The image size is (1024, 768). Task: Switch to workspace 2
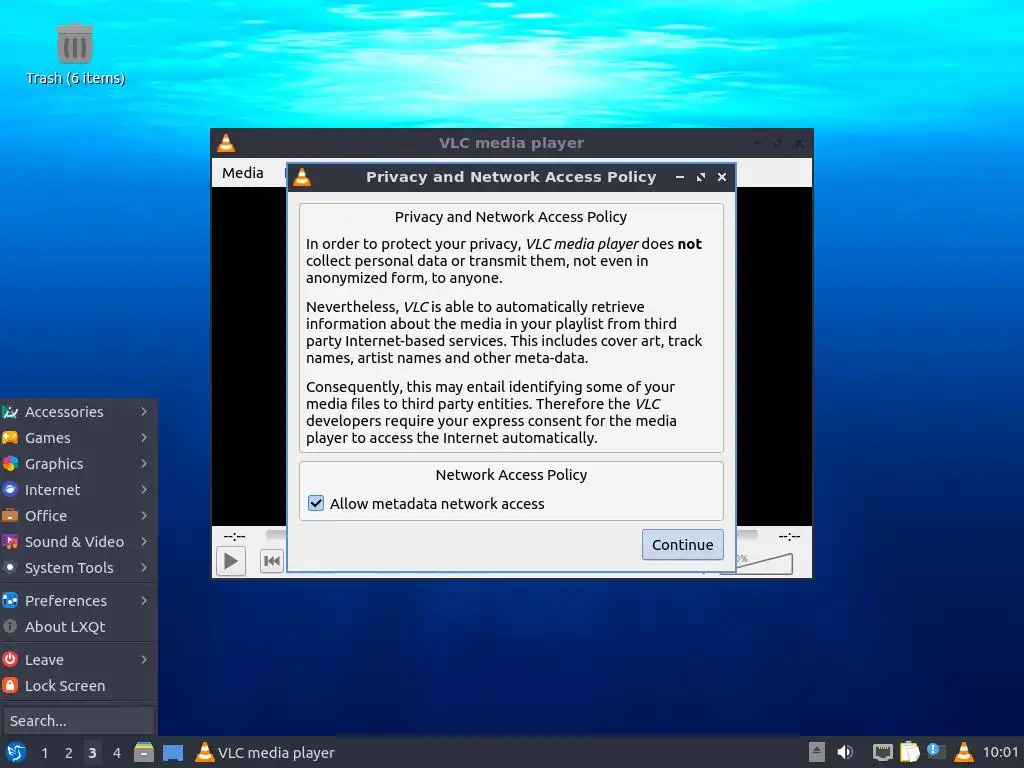click(69, 753)
